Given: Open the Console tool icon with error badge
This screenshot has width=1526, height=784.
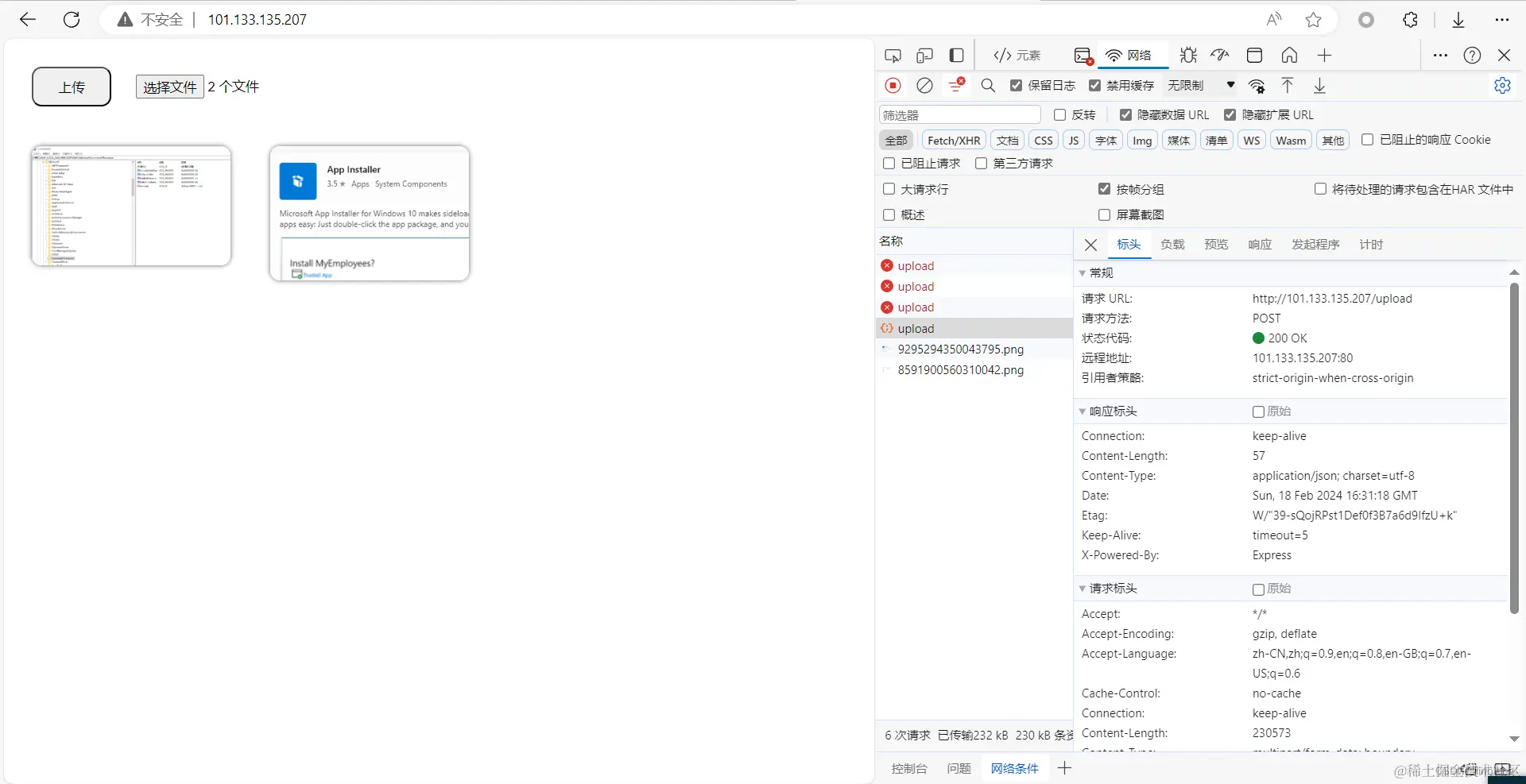Looking at the screenshot, I should [1083, 56].
